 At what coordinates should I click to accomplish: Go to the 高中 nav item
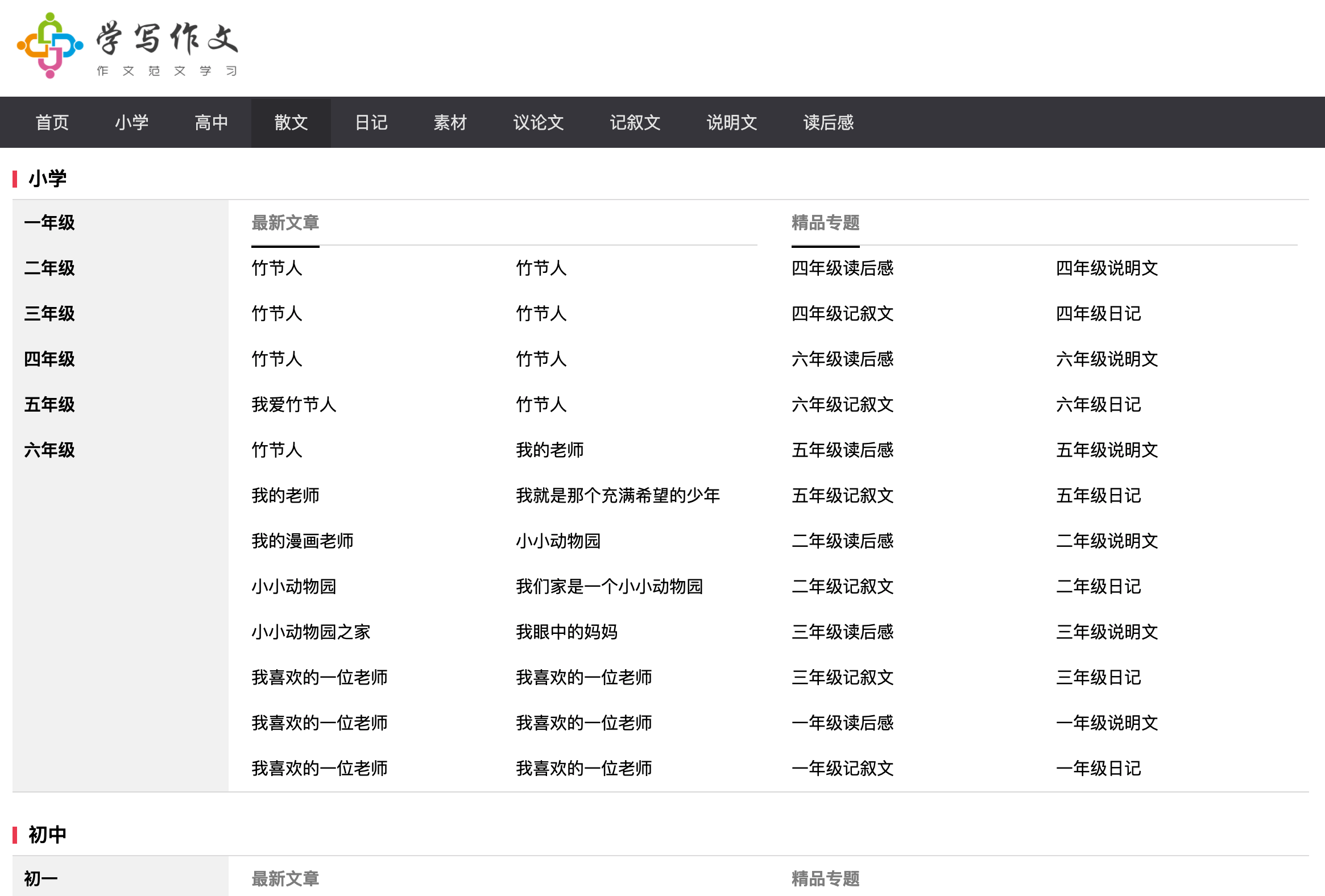[212, 123]
